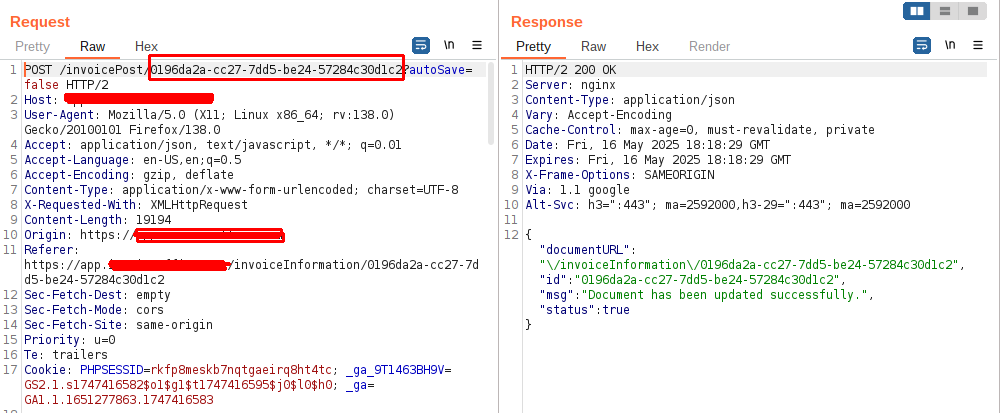Click the User-Agent header in request
This screenshot has width=1000, height=413.
[209, 122]
